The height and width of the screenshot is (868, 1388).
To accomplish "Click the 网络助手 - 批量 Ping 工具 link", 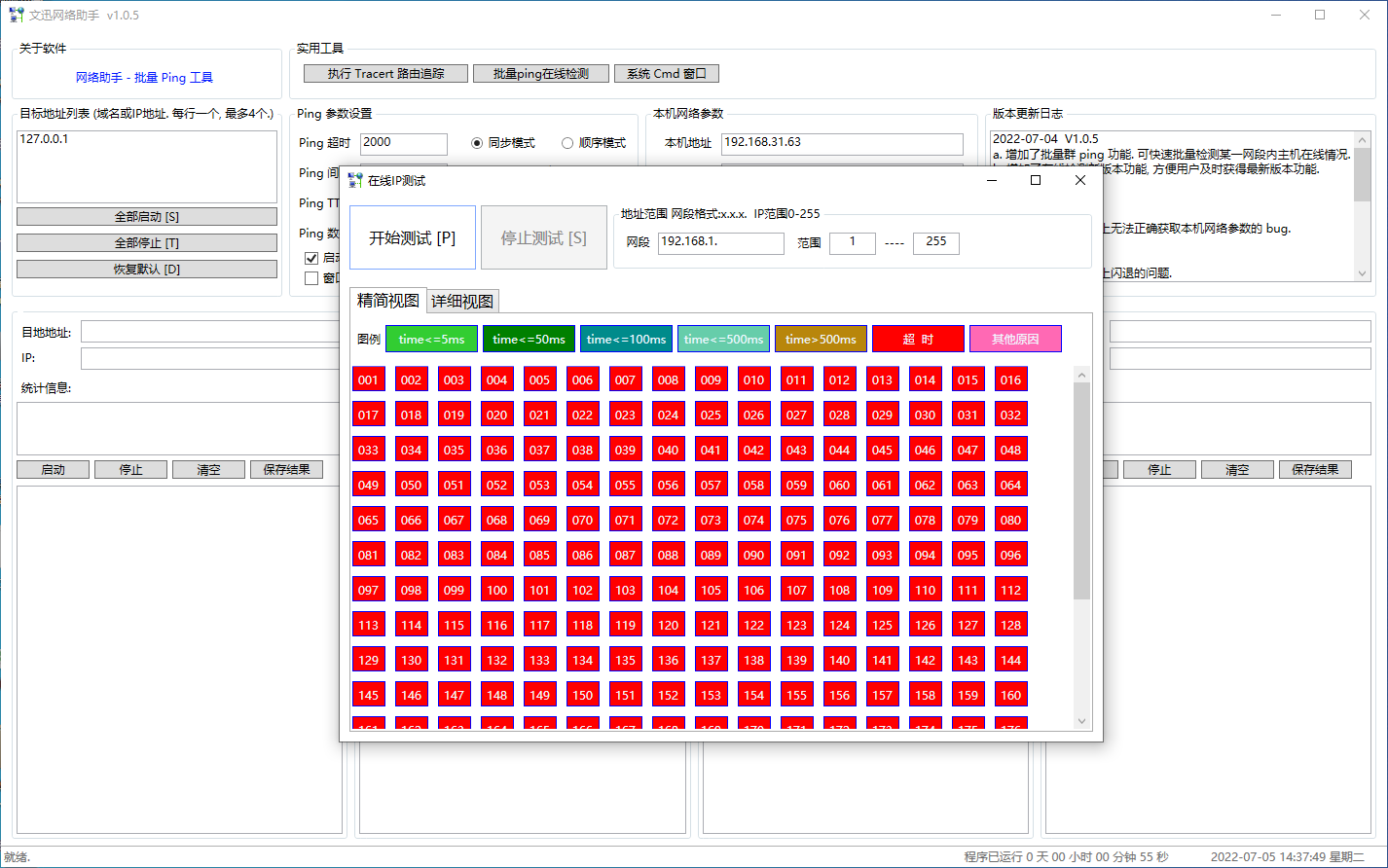I will coord(144,78).
